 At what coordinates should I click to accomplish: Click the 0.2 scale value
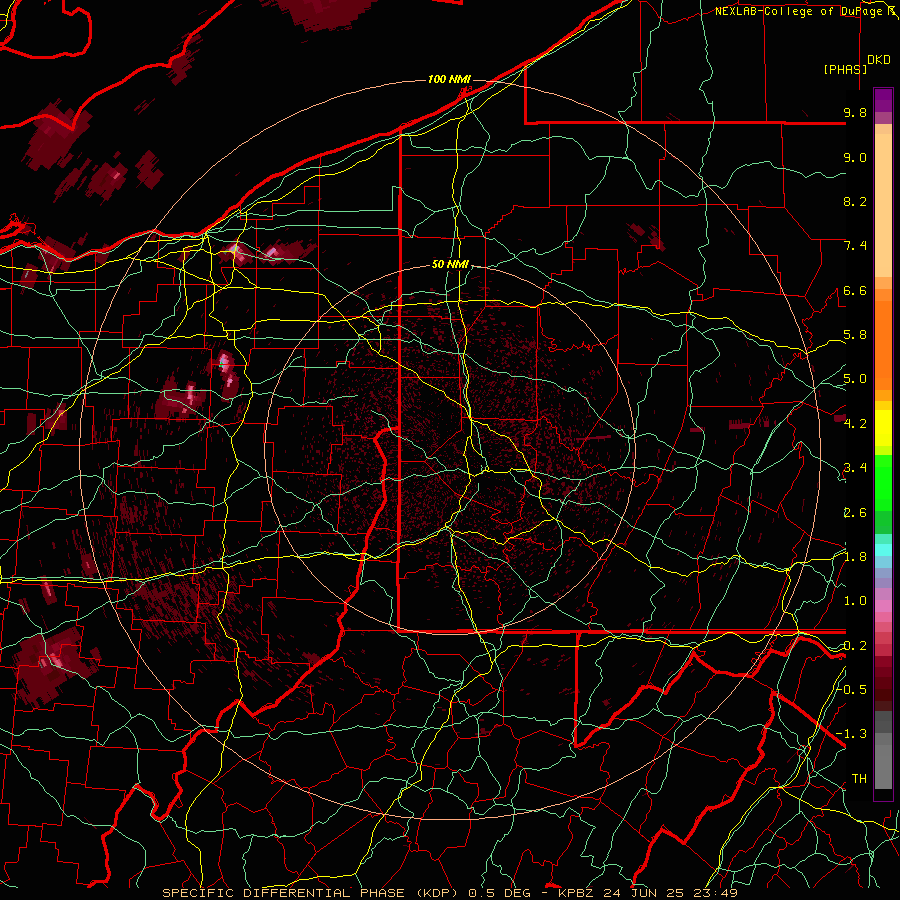pyautogui.click(x=855, y=646)
